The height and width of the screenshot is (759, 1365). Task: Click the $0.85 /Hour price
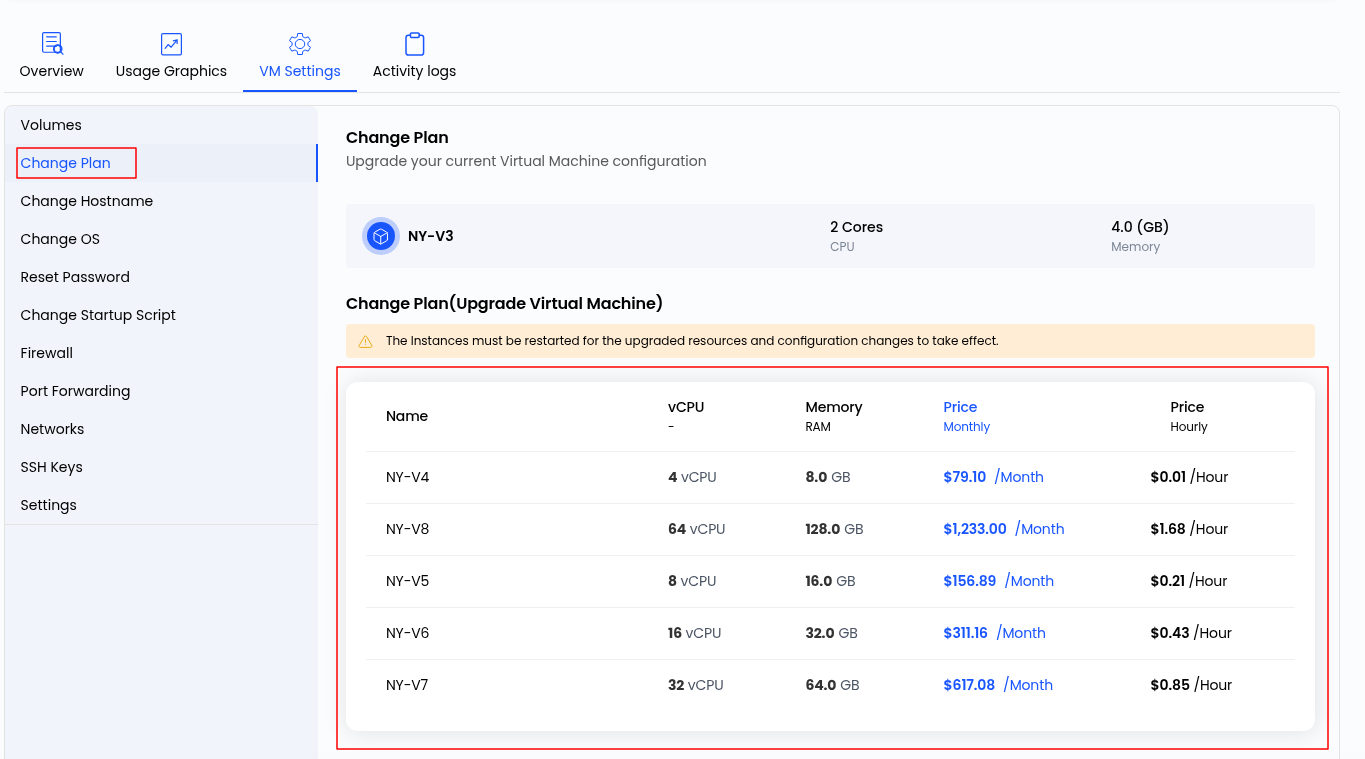(1191, 685)
